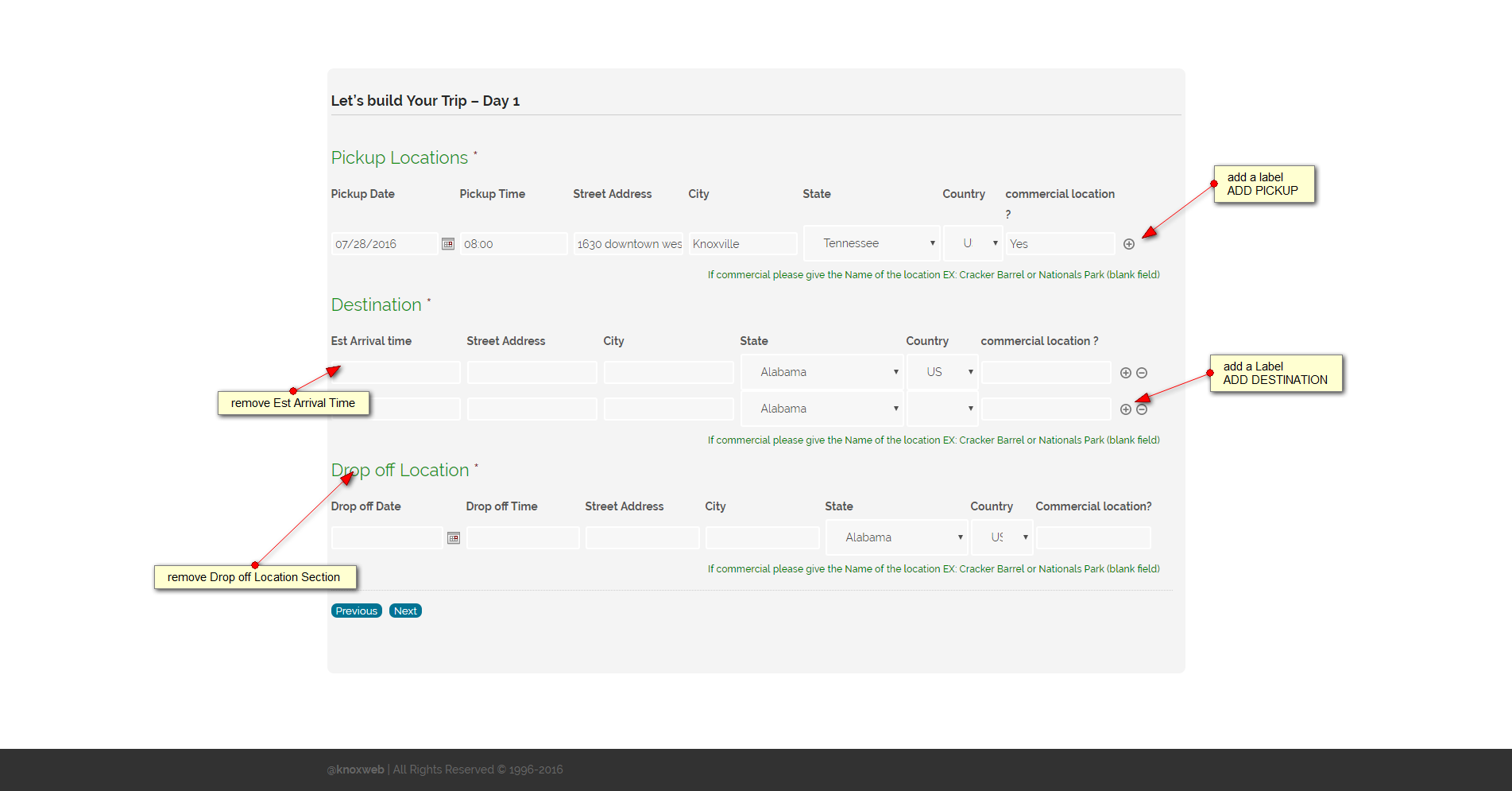
Task: Open the Drop off Date calendar picker icon
Action: pos(454,538)
